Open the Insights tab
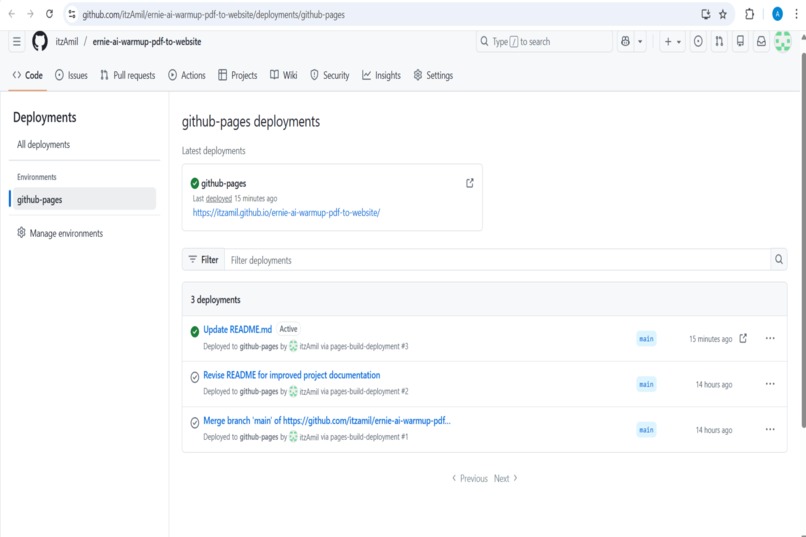Screen dimensions: 806x537 coord(381,75)
